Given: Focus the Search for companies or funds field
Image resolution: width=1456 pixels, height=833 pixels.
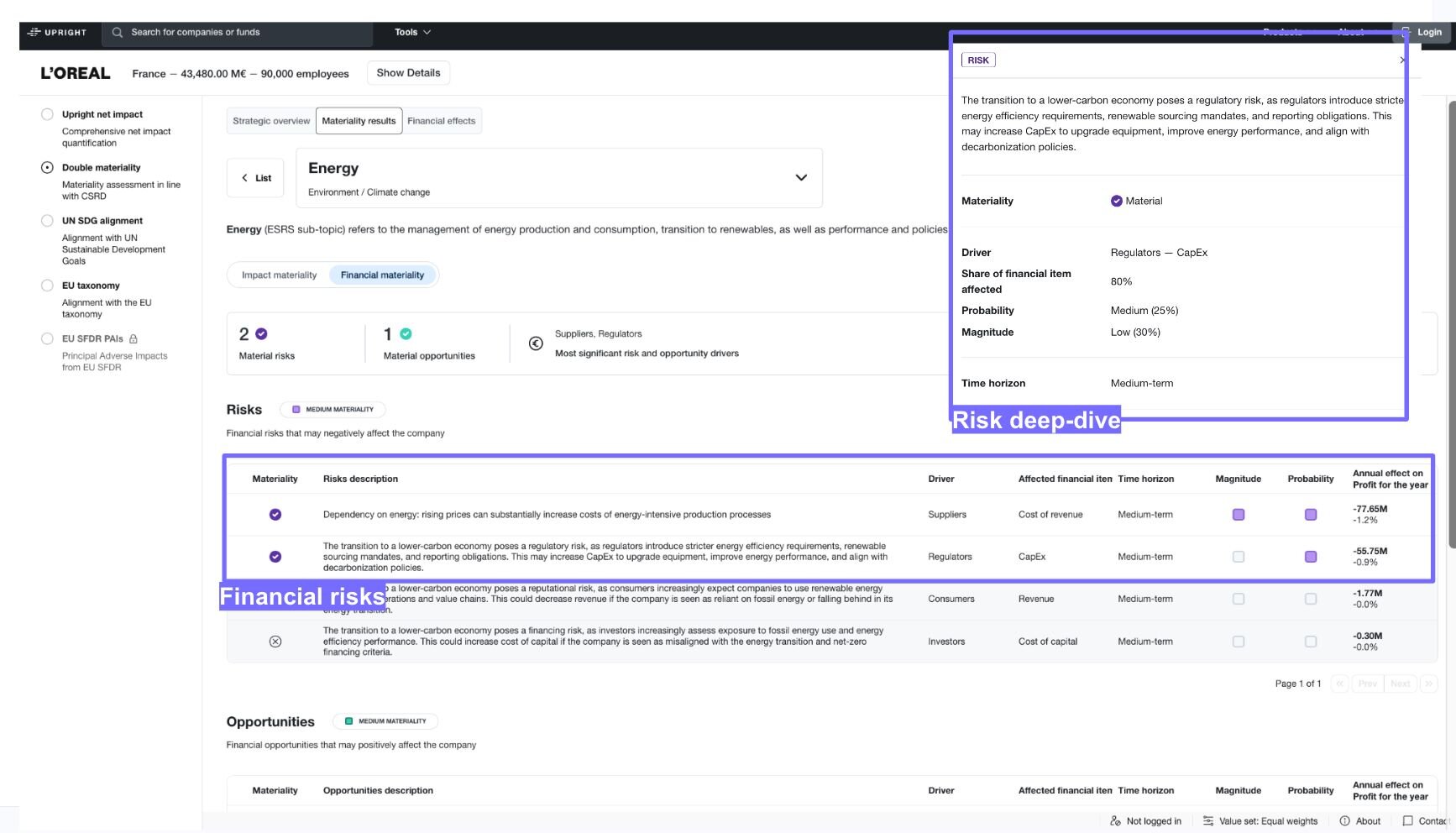Looking at the screenshot, I should coord(238,33).
